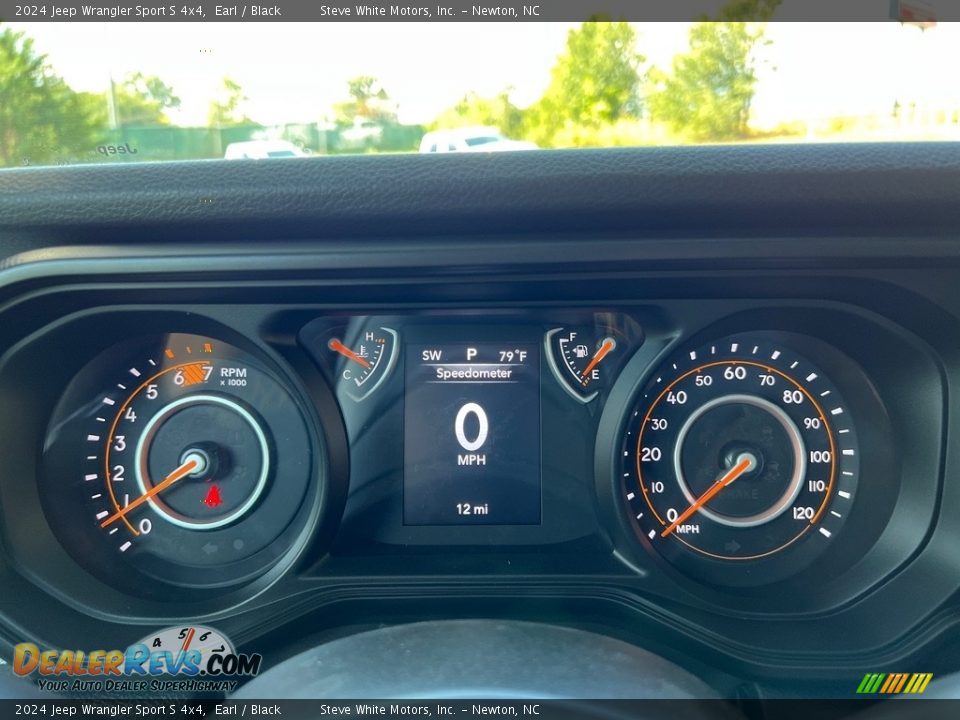Screen dimensions: 960x720
Task: Click the redline zone on tachometer
Action: point(195,374)
